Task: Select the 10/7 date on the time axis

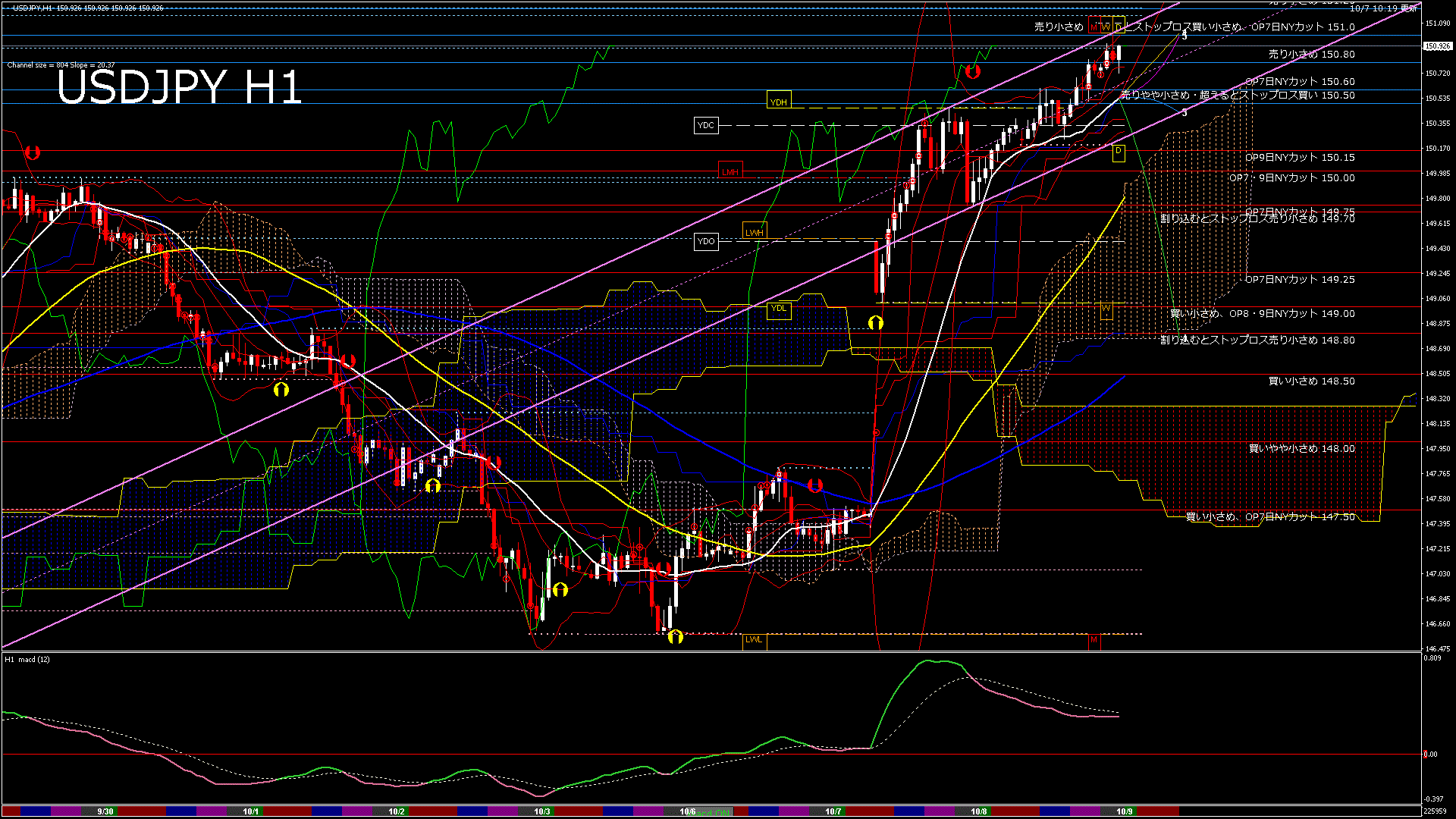Action: 833,811
